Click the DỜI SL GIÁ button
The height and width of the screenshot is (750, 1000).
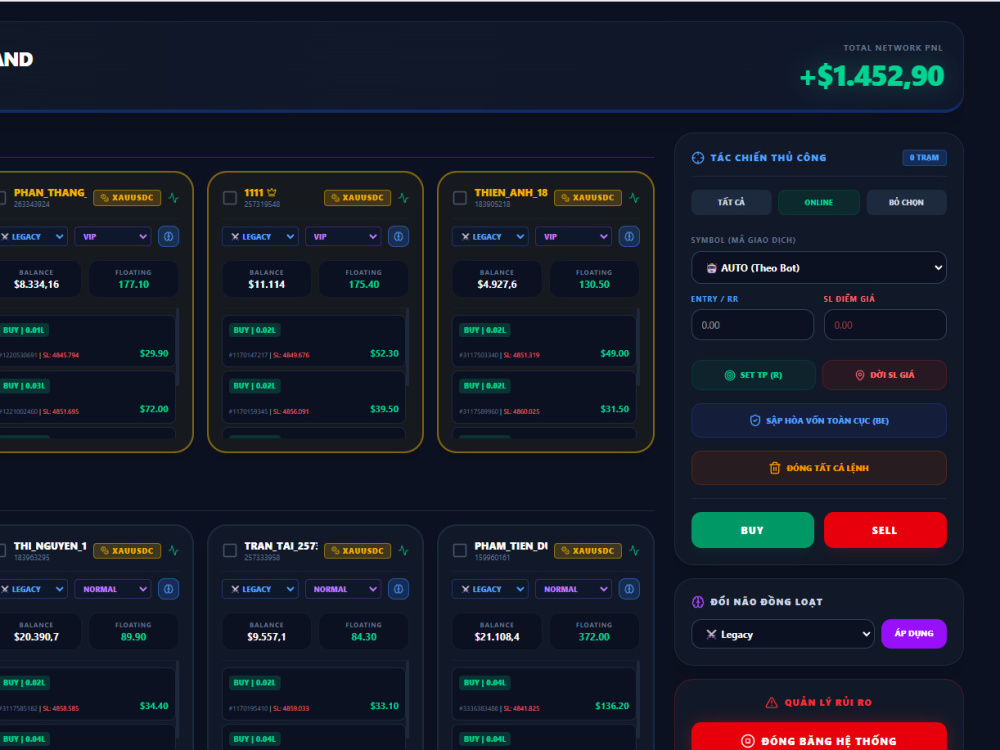(x=885, y=375)
